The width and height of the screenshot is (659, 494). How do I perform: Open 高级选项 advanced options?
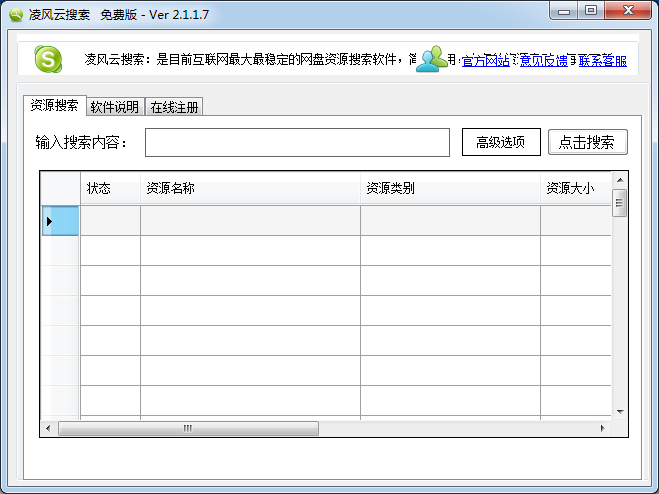(x=501, y=142)
